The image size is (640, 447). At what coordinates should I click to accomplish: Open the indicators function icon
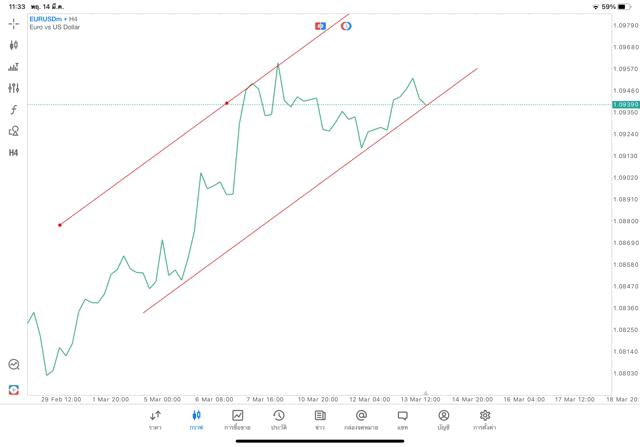[14, 110]
